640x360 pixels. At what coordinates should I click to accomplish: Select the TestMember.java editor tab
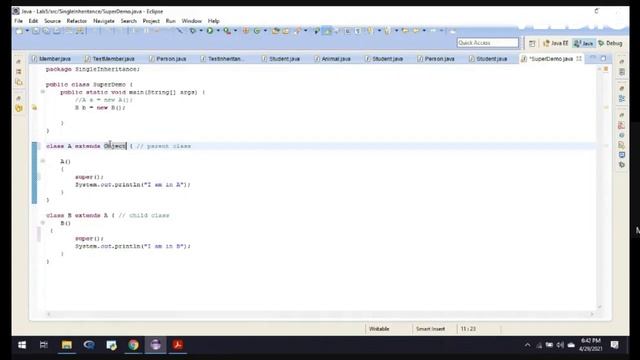[110, 59]
